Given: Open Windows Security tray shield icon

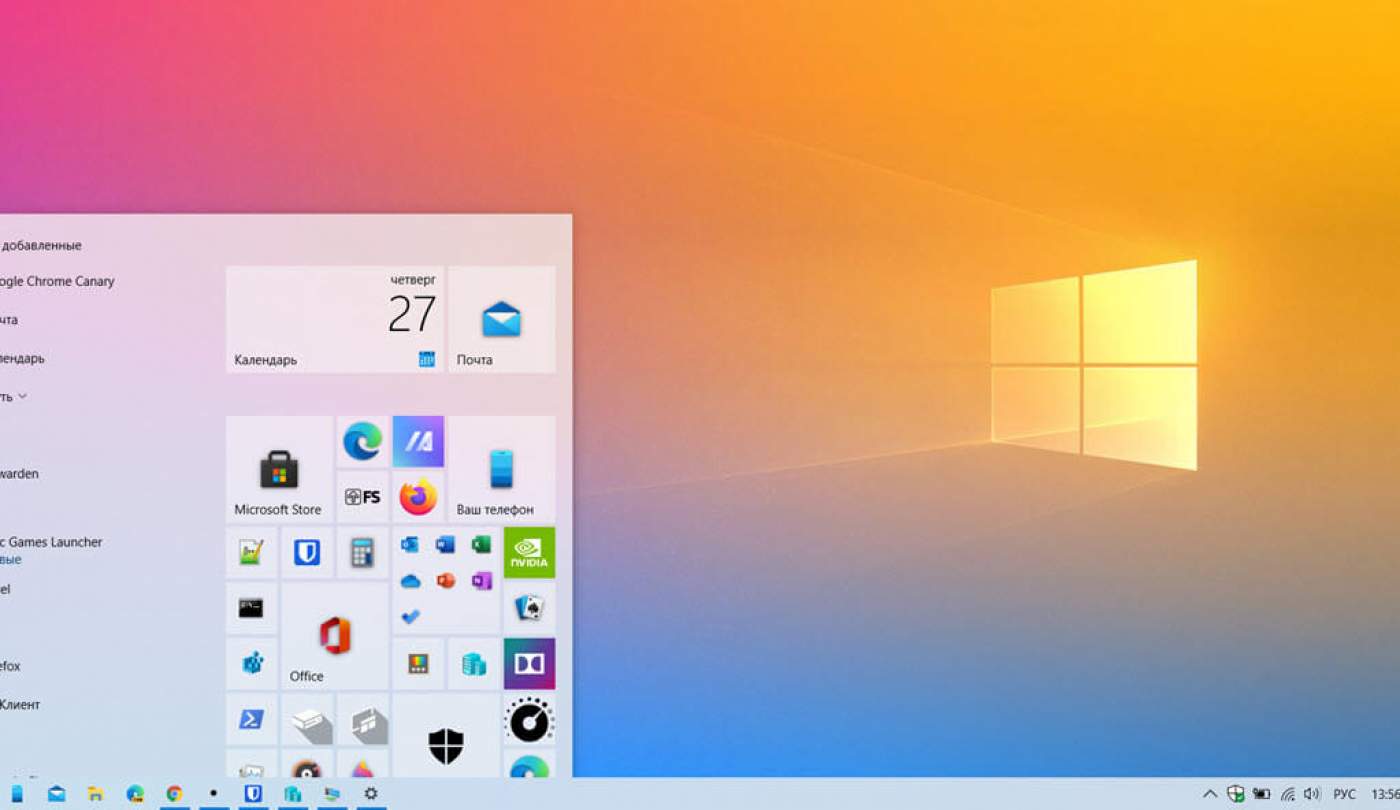Looking at the screenshot, I should pyautogui.click(x=1236, y=794).
